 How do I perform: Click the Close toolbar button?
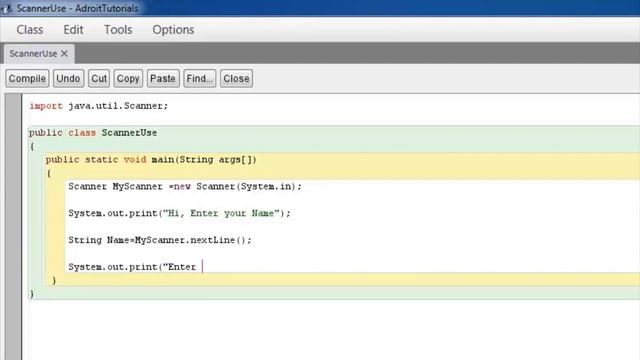coord(236,78)
